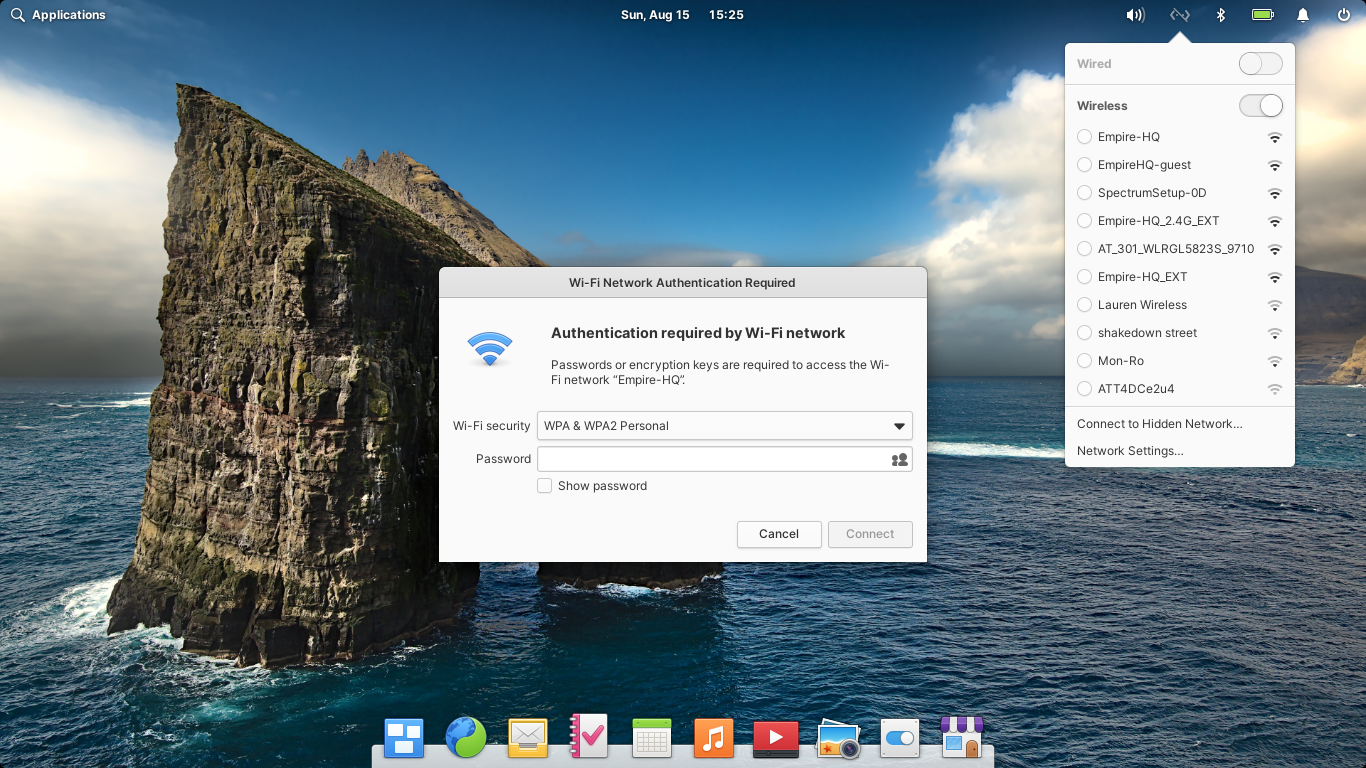Open the battery power indicator
This screenshot has height=768, width=1366.
pos(1262,15)
